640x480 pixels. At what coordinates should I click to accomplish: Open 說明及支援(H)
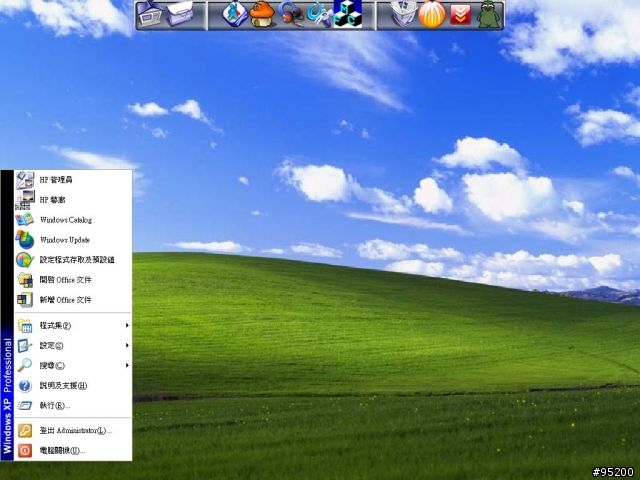click(73, 385)
